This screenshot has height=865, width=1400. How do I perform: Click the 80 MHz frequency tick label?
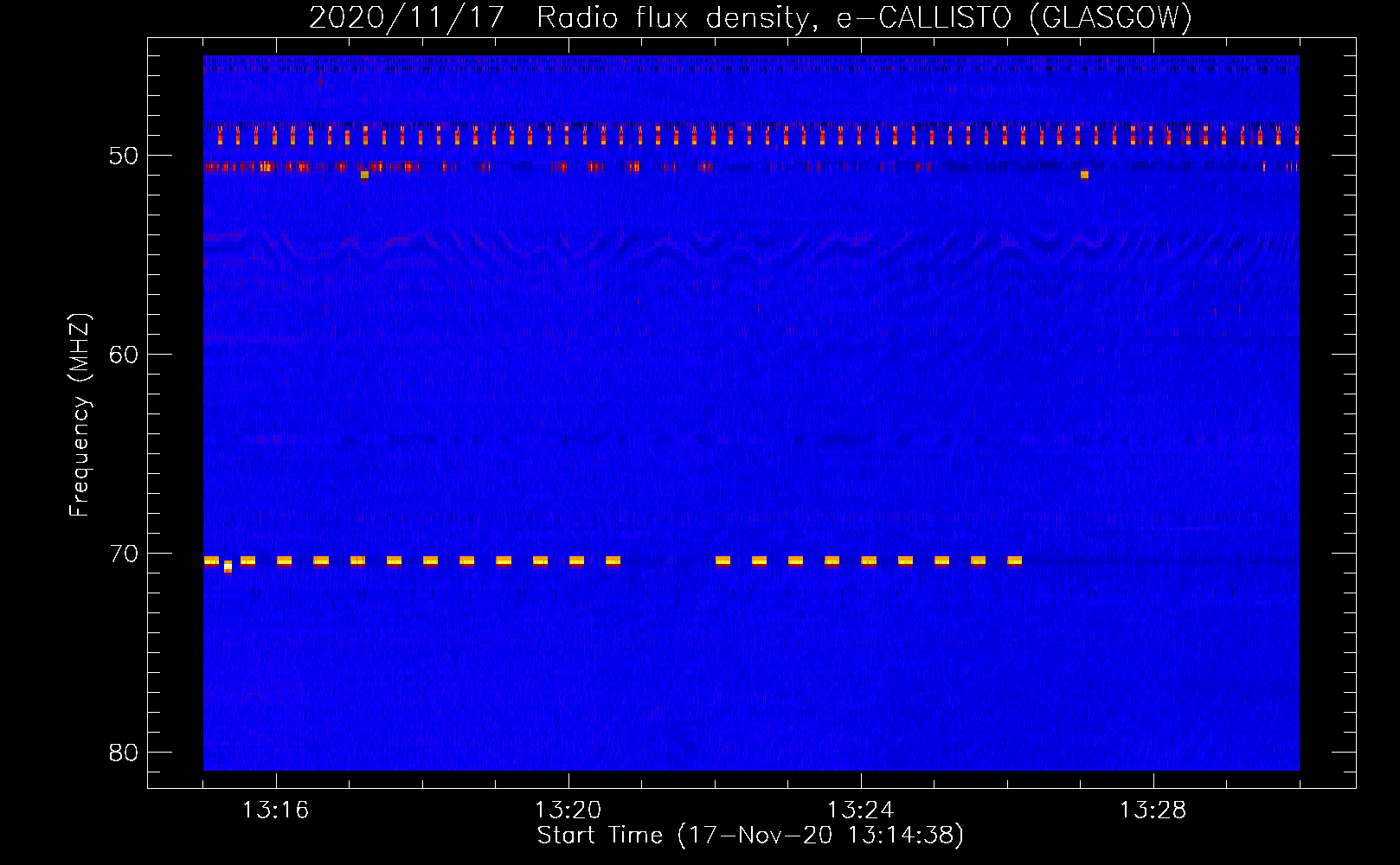(124, 753)
